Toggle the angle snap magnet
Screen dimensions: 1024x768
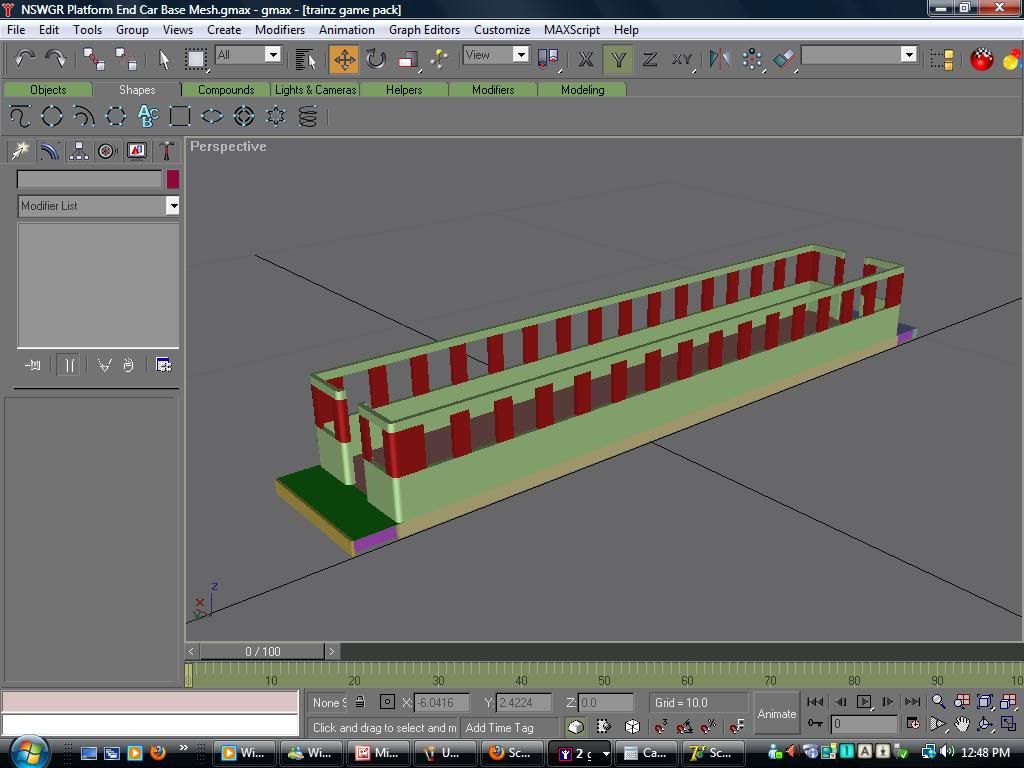click(684, 726)
